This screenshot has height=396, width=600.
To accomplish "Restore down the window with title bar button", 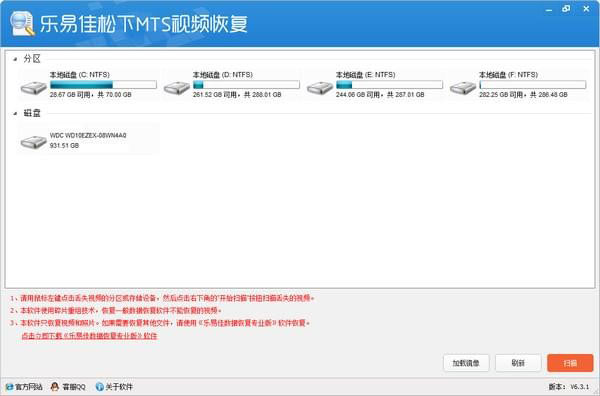I will click(566, 9).
